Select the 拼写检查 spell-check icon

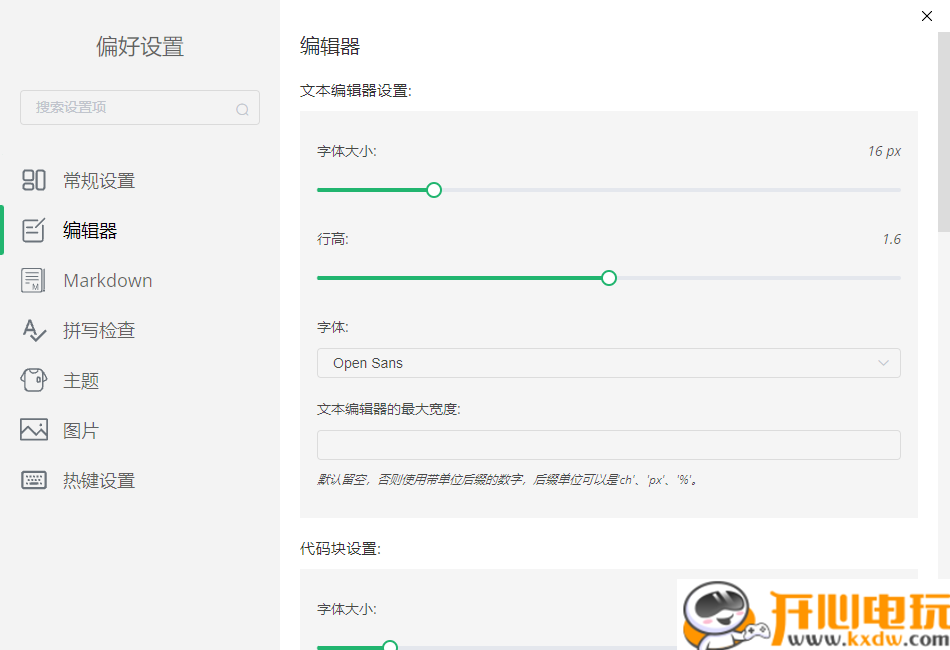point(34,330)
